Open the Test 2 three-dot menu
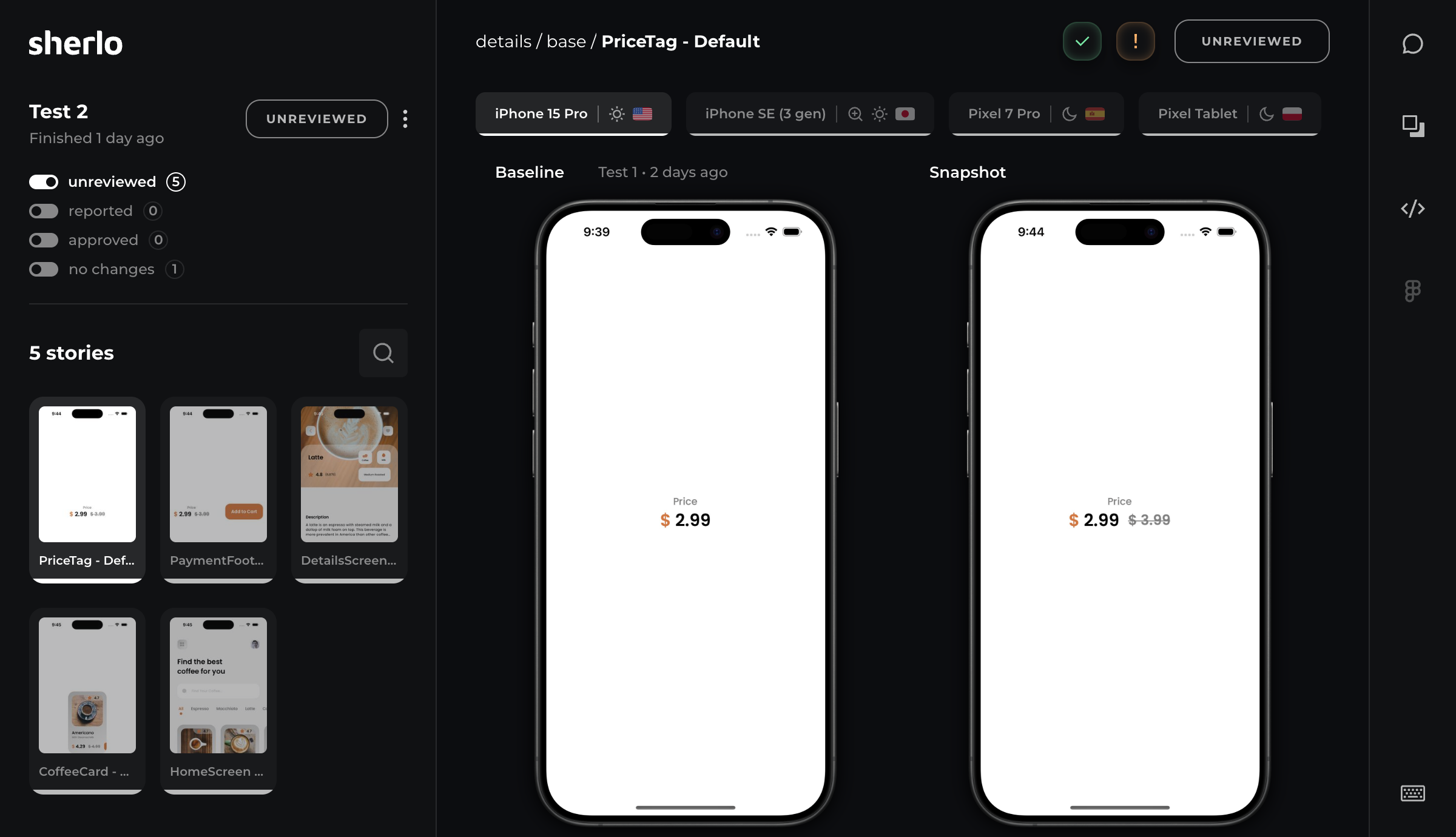 (405, 119)
